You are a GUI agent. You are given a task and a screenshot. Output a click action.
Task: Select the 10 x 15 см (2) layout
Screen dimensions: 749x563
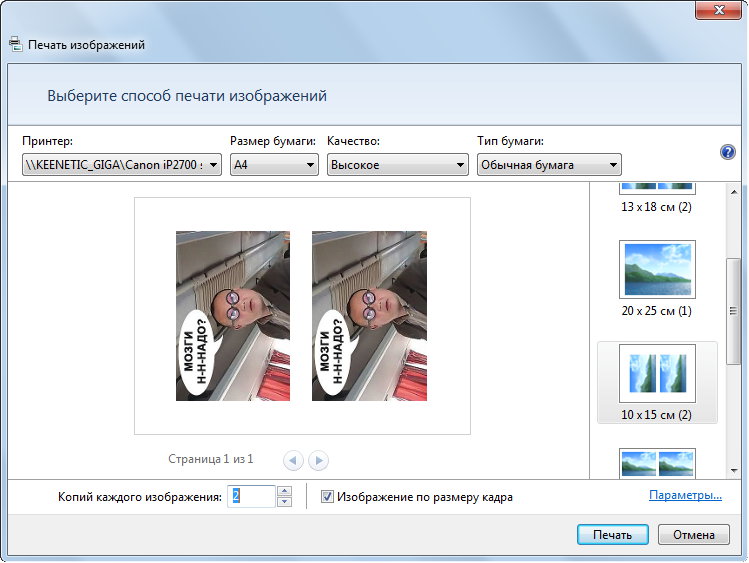657,382
